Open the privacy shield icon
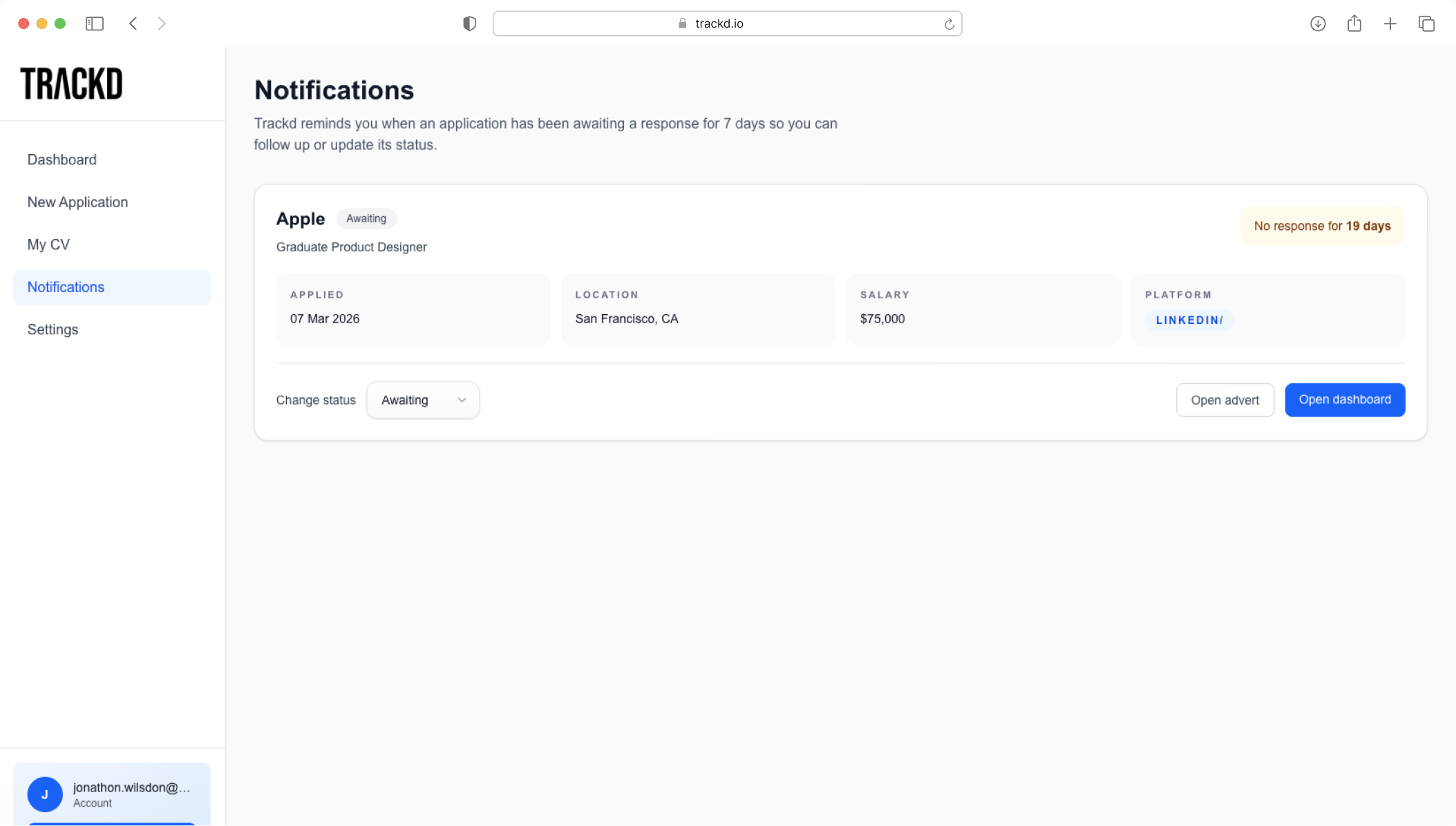The width and height of the screenshot is (1456, 826). click(x=469, y=23)
